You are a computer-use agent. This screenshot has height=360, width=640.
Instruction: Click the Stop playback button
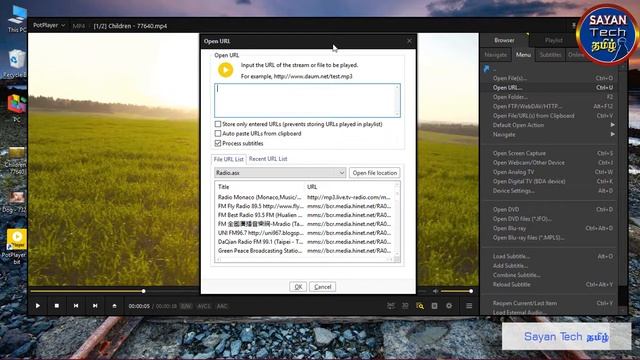57,306
